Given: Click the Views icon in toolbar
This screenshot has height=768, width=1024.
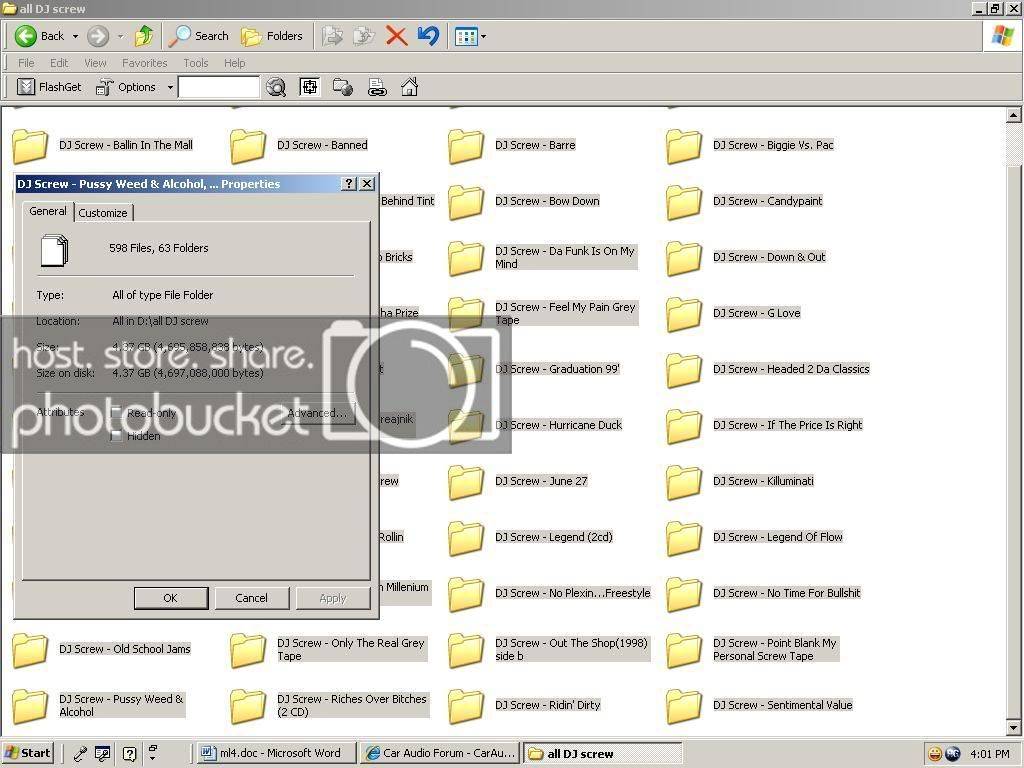Looking at the screenshot, I should [x=466, y=37].
